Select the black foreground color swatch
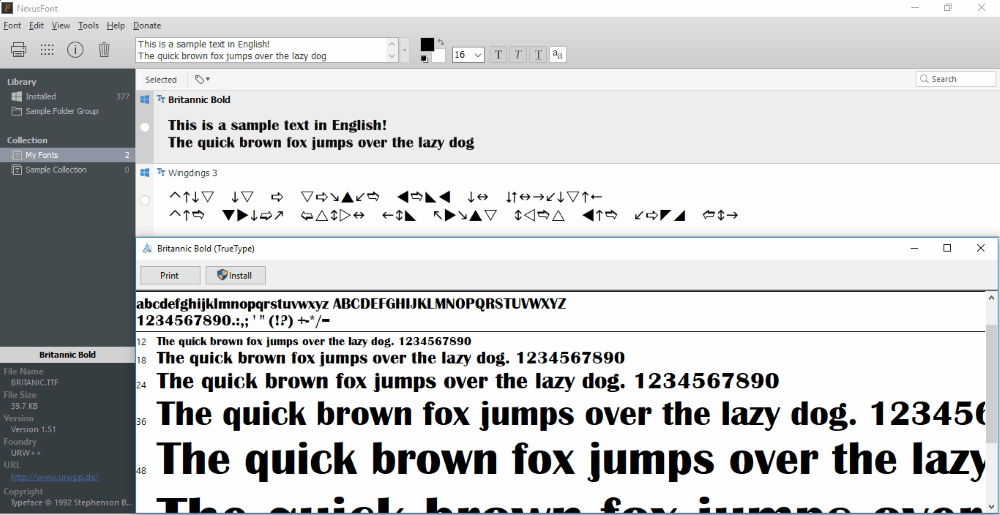 click(x=427, y=44)
